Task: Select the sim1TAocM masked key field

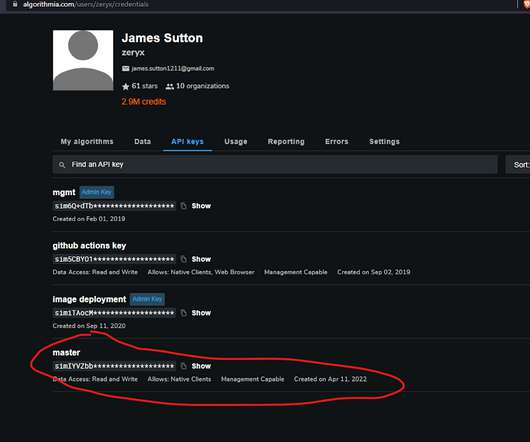Action: (114, 313)
